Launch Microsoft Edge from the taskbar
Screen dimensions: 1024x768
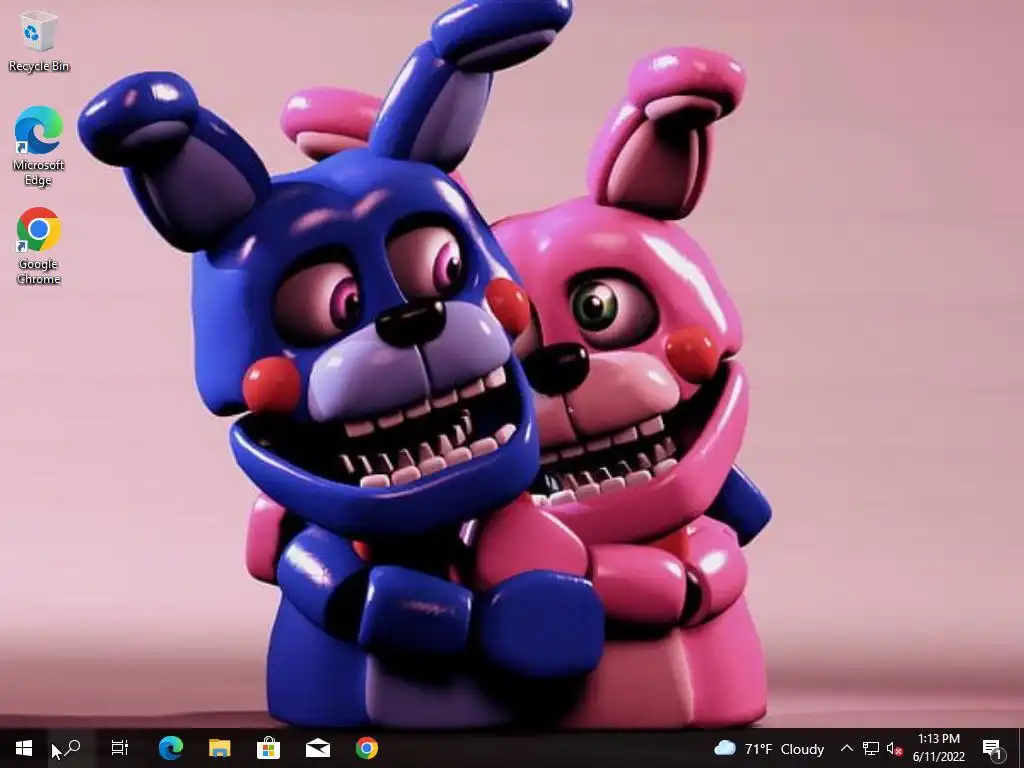[x=171, y=748]
